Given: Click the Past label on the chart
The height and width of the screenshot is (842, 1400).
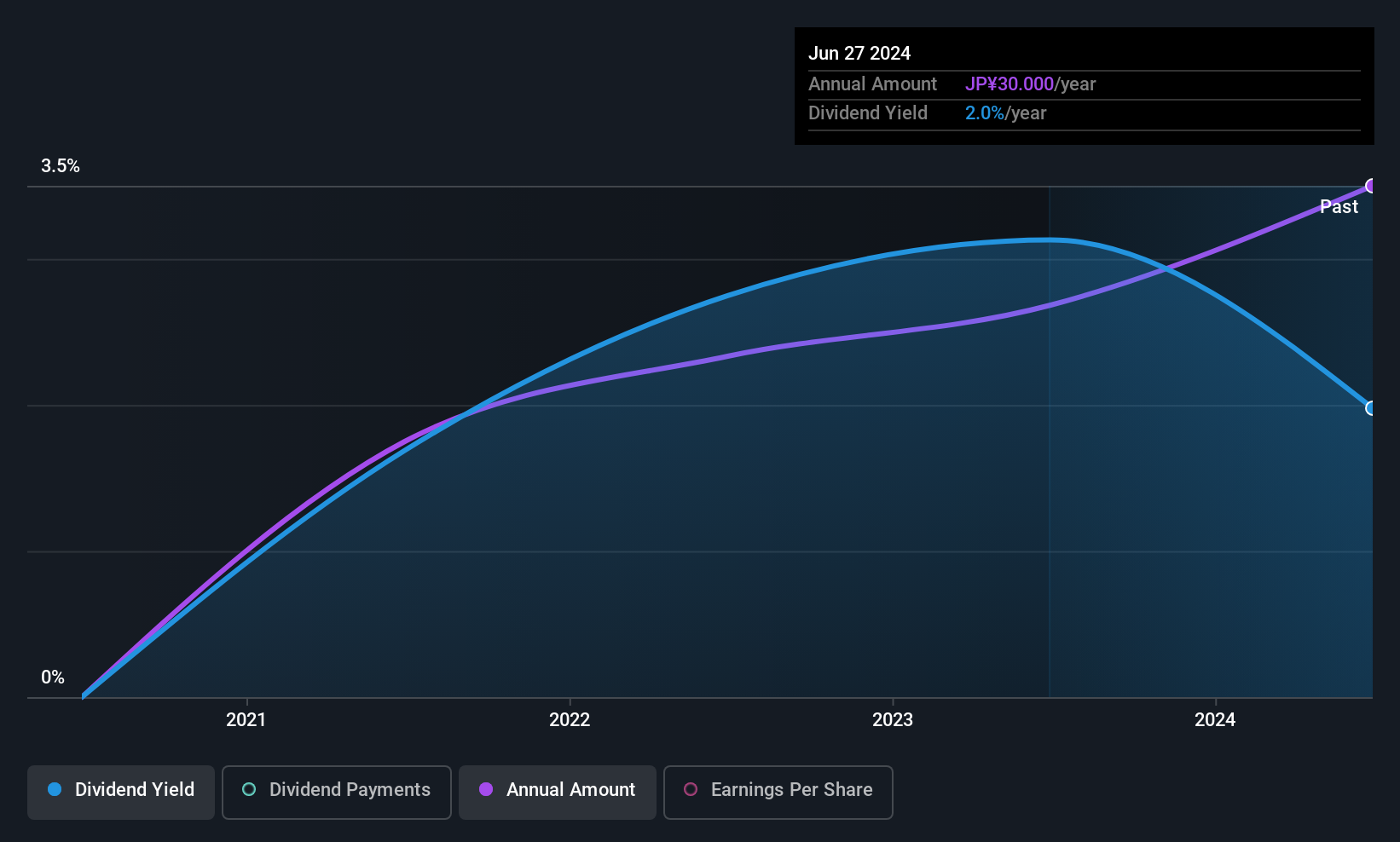Looking at the screenshot, I should click(1339, 207).
